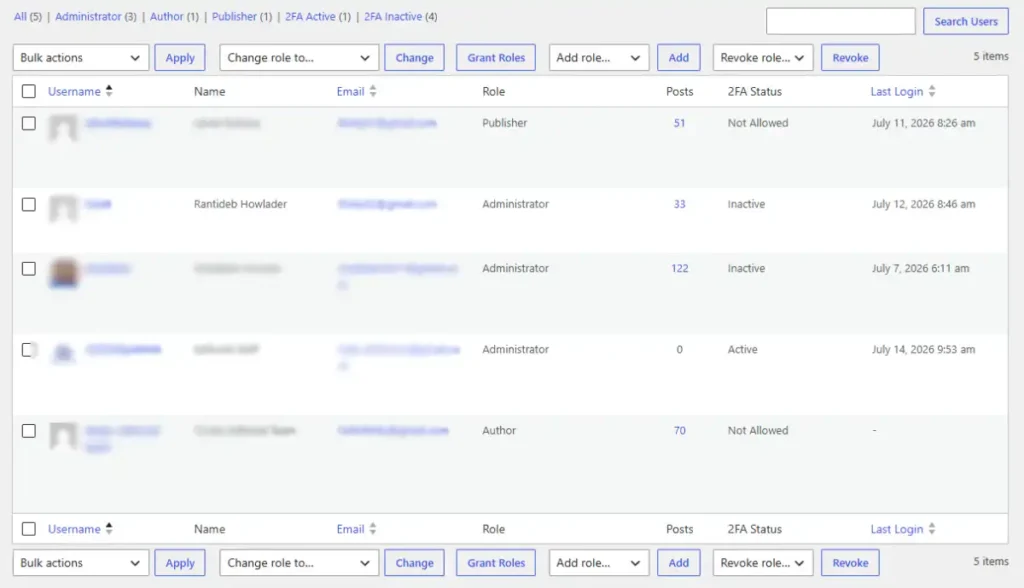This screenshot has height=588, width=1024.
Task: Show only 2FA Inactive users
Action: (400, 16)
